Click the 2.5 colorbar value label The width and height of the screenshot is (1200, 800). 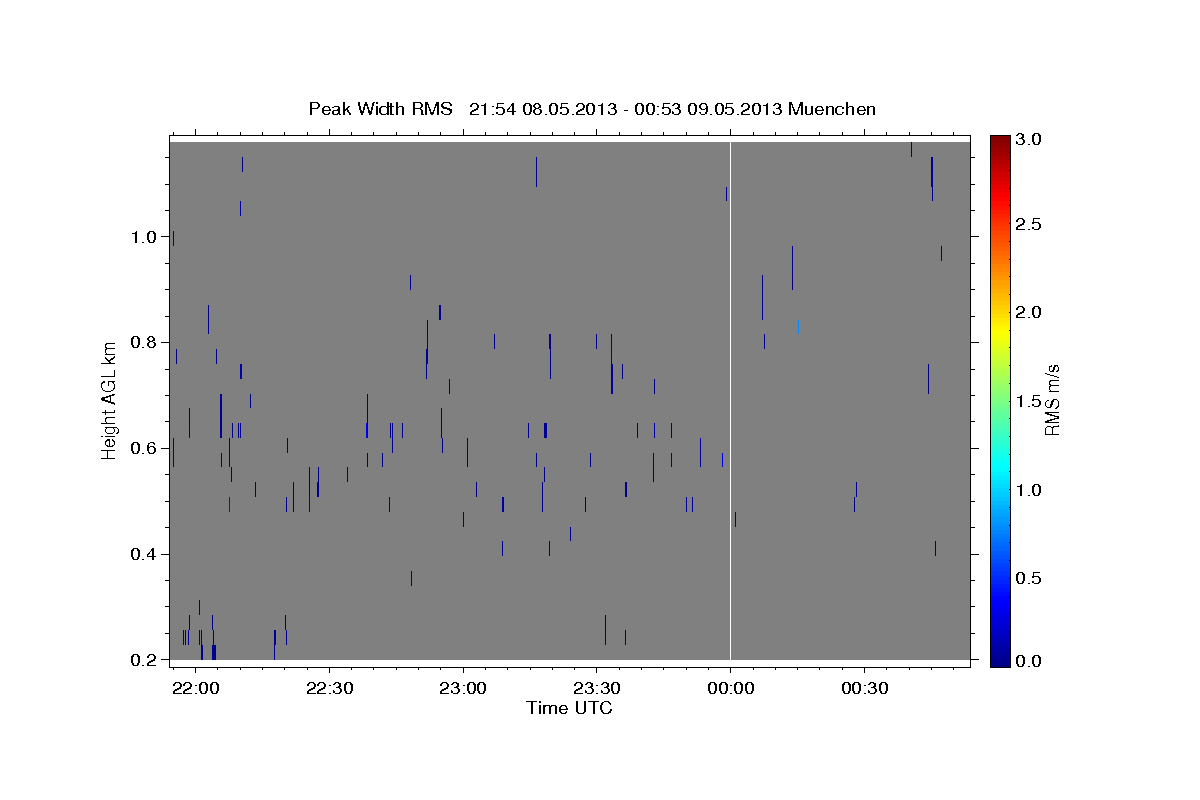[x=1029, y=225]
